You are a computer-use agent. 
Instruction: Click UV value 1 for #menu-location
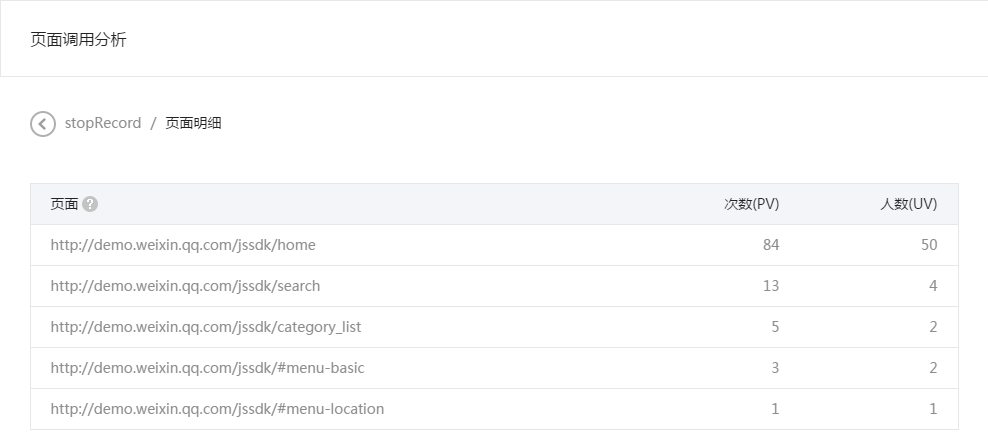click(933, 409)
